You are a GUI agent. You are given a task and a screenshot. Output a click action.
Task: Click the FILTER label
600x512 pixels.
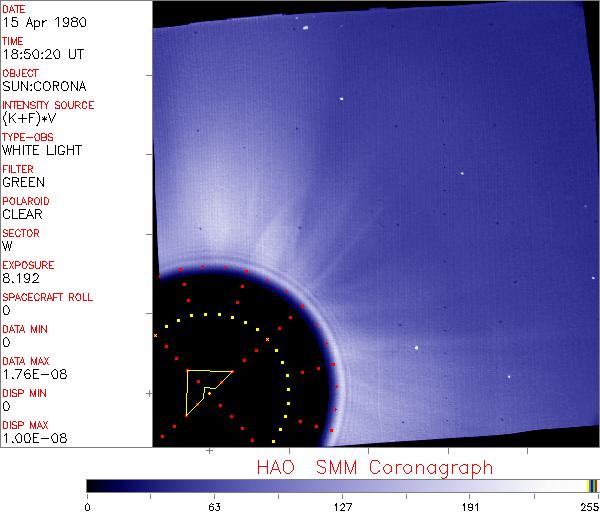click(18, 169)
